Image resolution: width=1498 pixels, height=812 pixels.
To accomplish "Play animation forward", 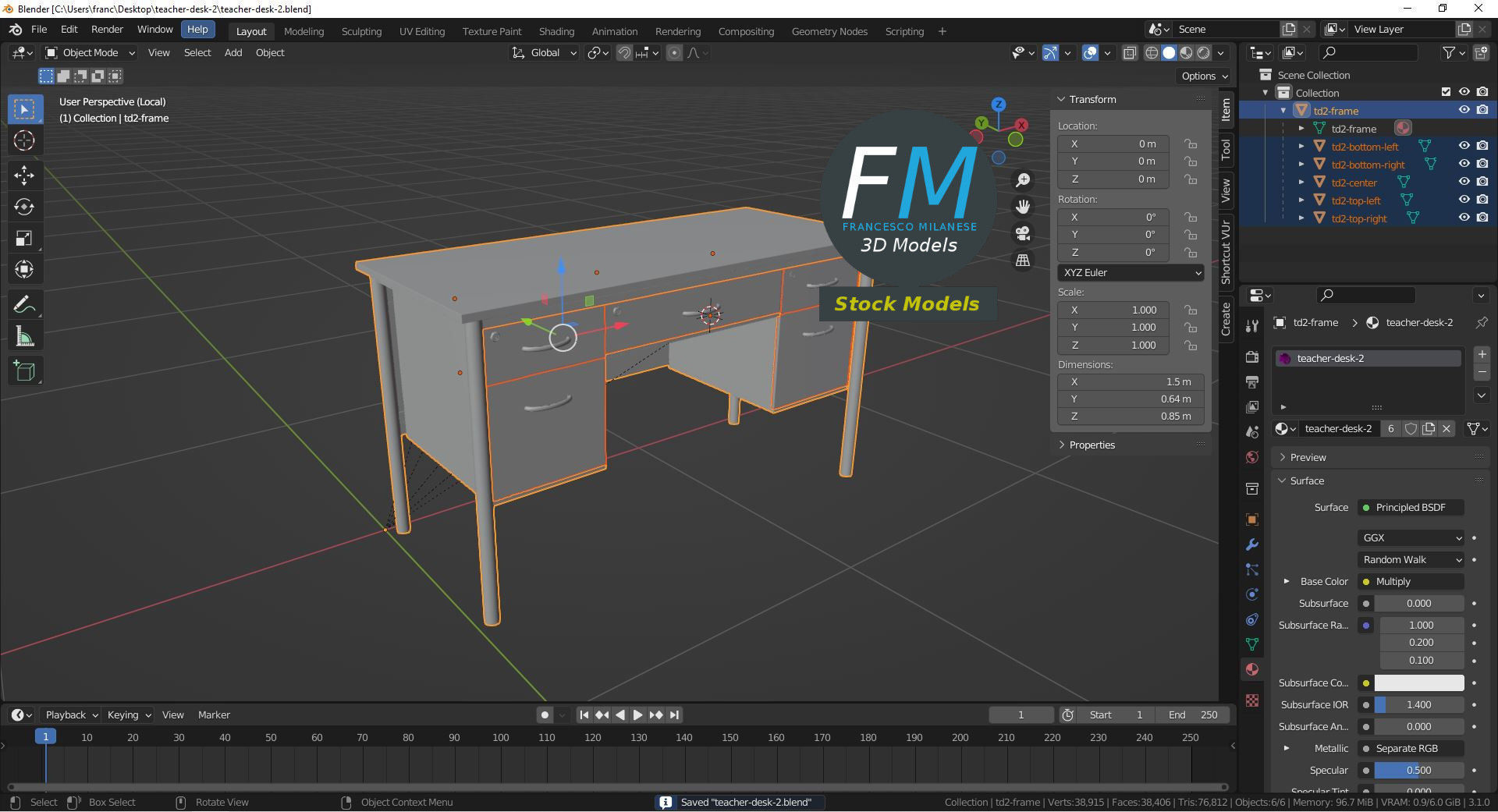I will tap(637, 715).
